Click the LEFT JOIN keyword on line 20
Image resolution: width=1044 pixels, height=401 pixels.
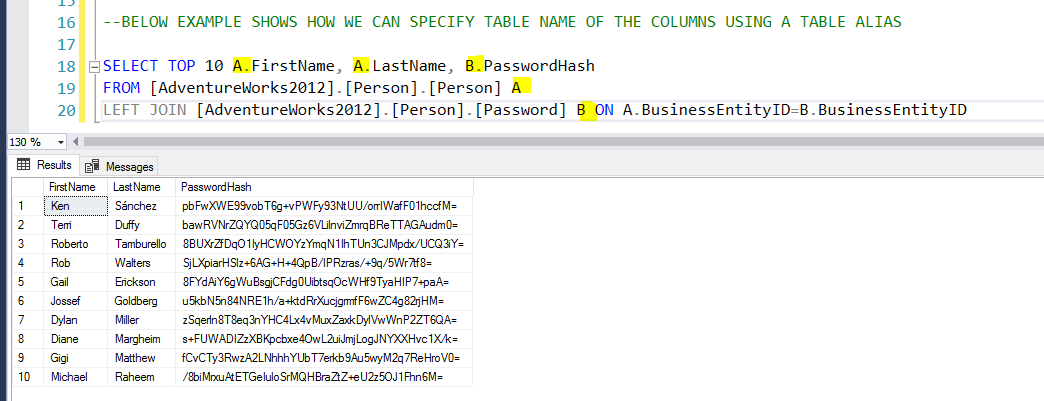[145, 110]
